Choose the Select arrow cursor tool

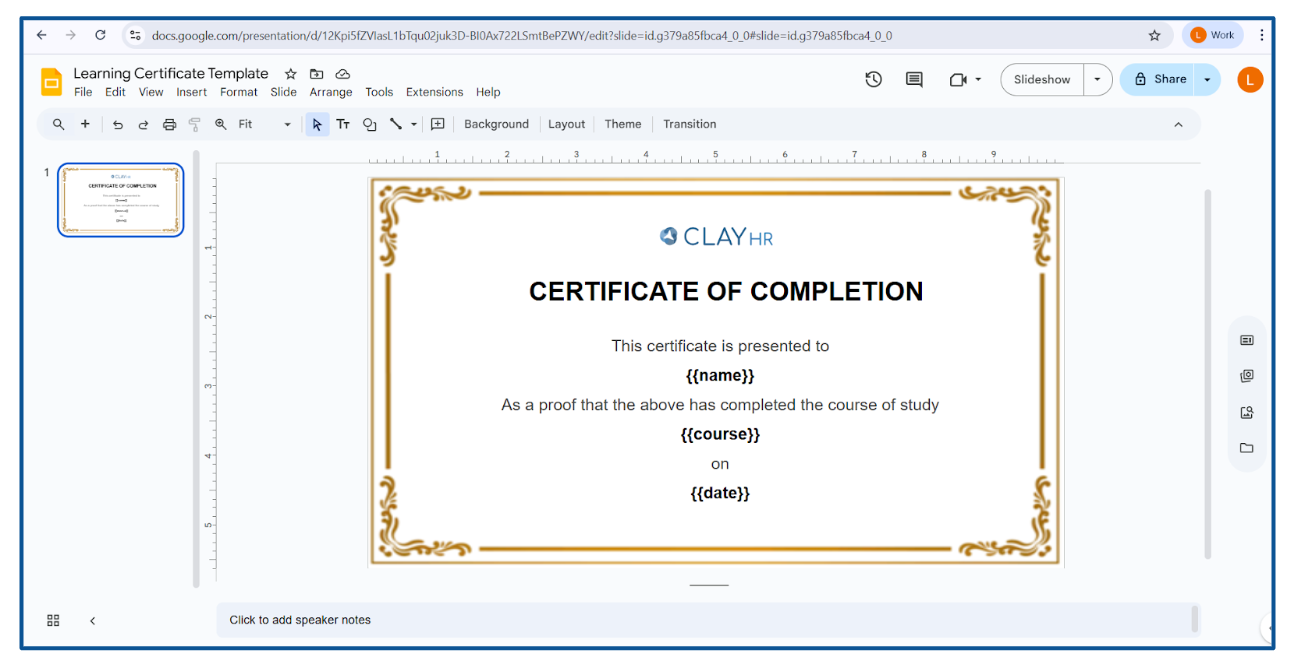pos(317,124)
